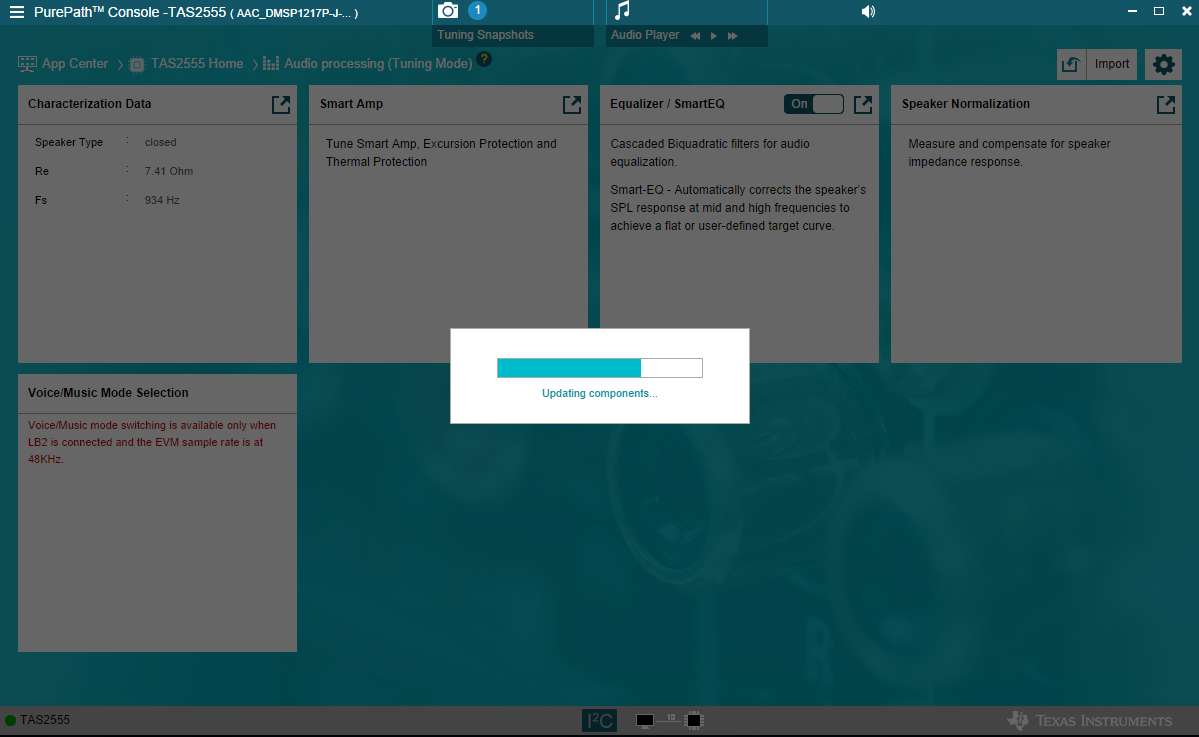Viewport: 1199px width, 737px height.
Task: Open Equalizer / SmartEQ pop-out icon
Action: pyautogui.click(x=863, y=105)
